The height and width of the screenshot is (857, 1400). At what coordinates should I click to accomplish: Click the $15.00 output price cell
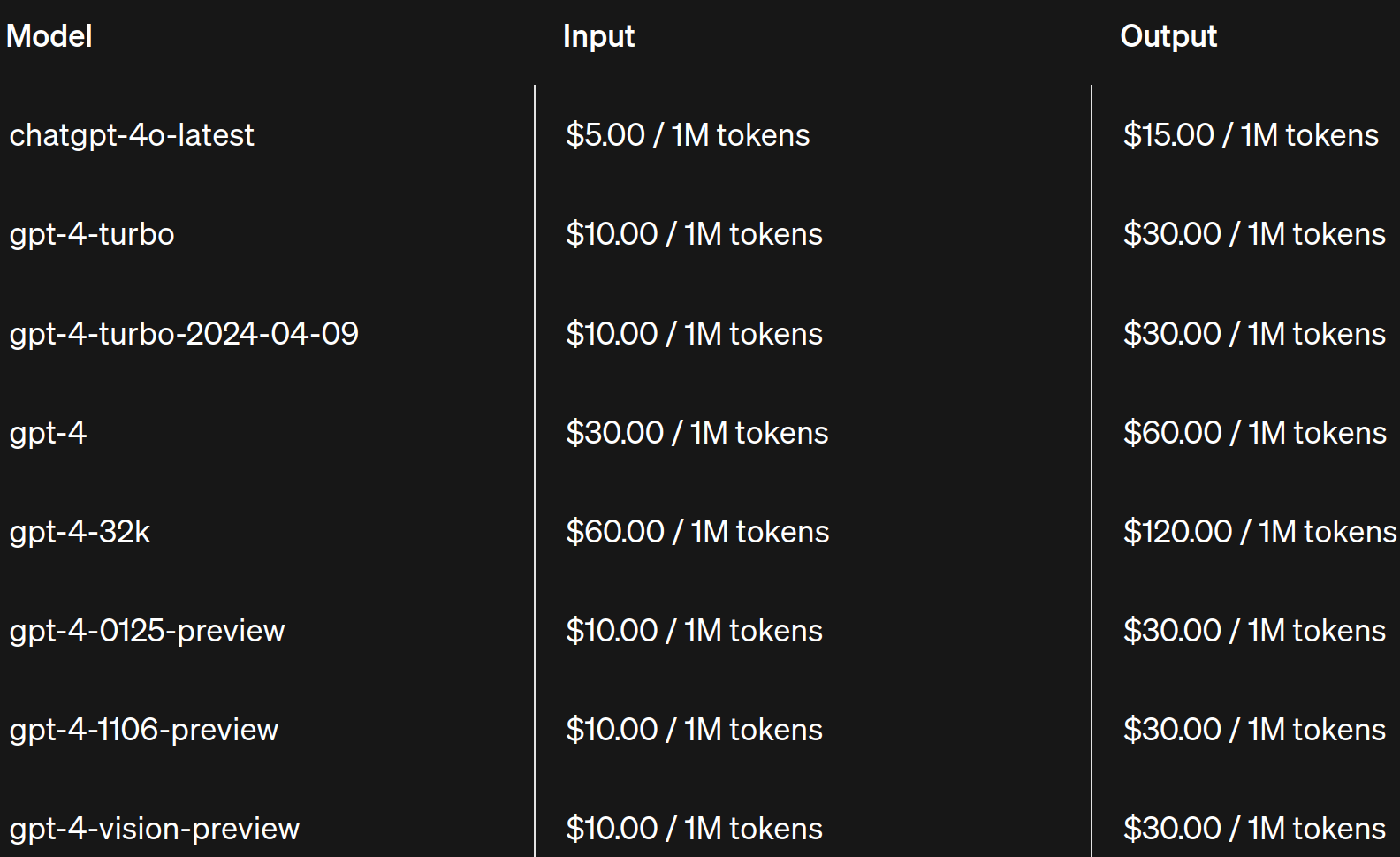point(1250,135)
